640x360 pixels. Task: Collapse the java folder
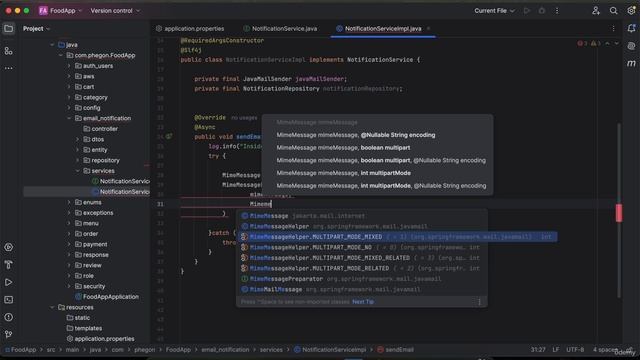coord(52,44)
